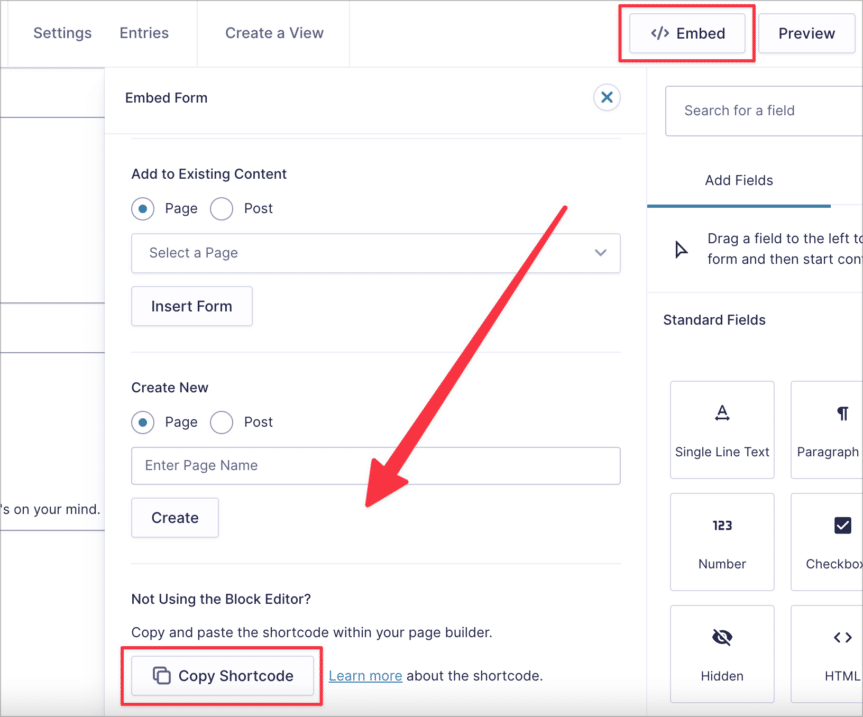Image resolution: width=863 pixels, height=717 pixels.
Task: Select the Single Line Text field
Action: (722, 429)
